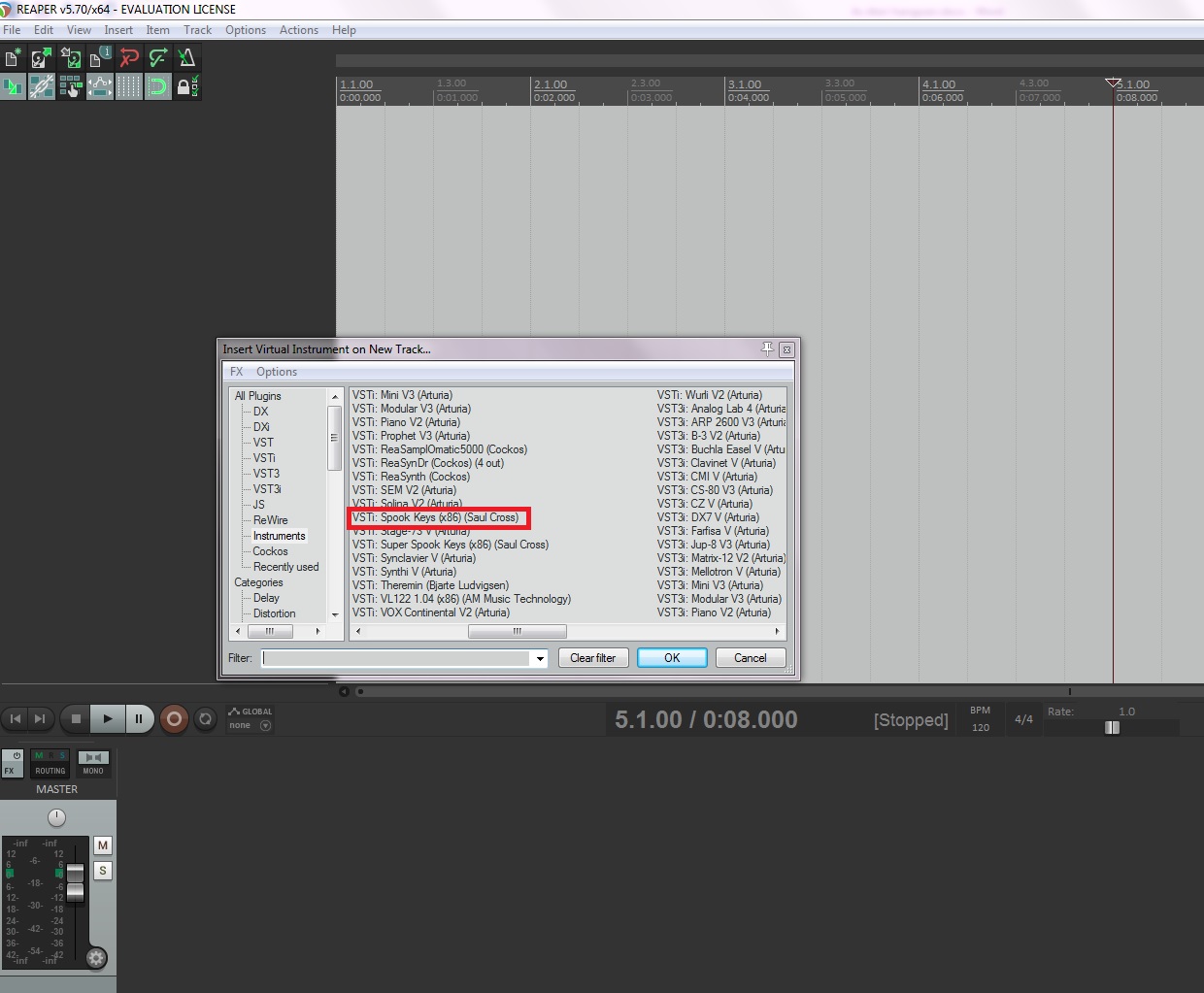Click the New Project toolbar icon
1204x993 pixels.
click(x=13, y=58)
